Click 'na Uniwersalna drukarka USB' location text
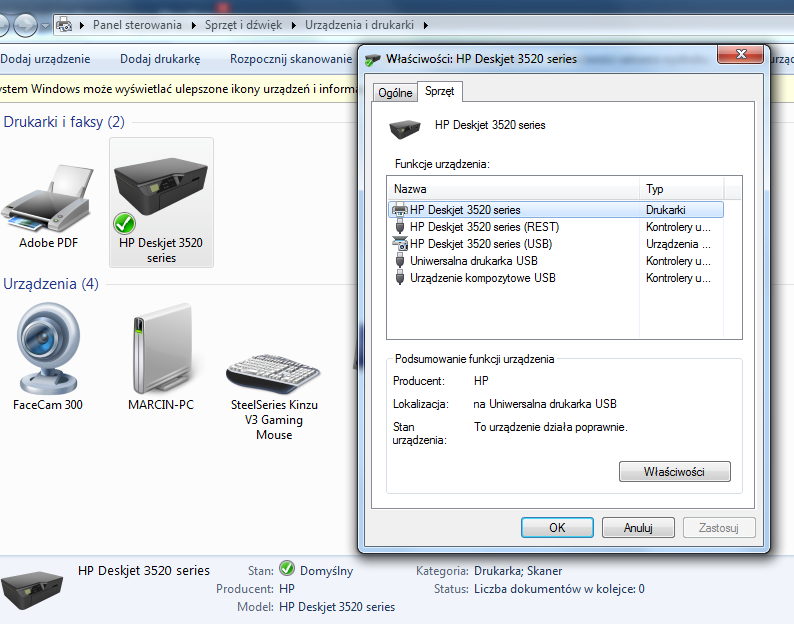Screen dimensions: 794x624 545,404
